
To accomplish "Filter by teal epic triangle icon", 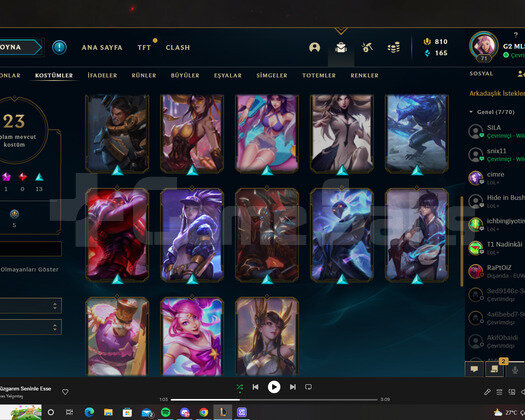I will [x=39, y=177].
